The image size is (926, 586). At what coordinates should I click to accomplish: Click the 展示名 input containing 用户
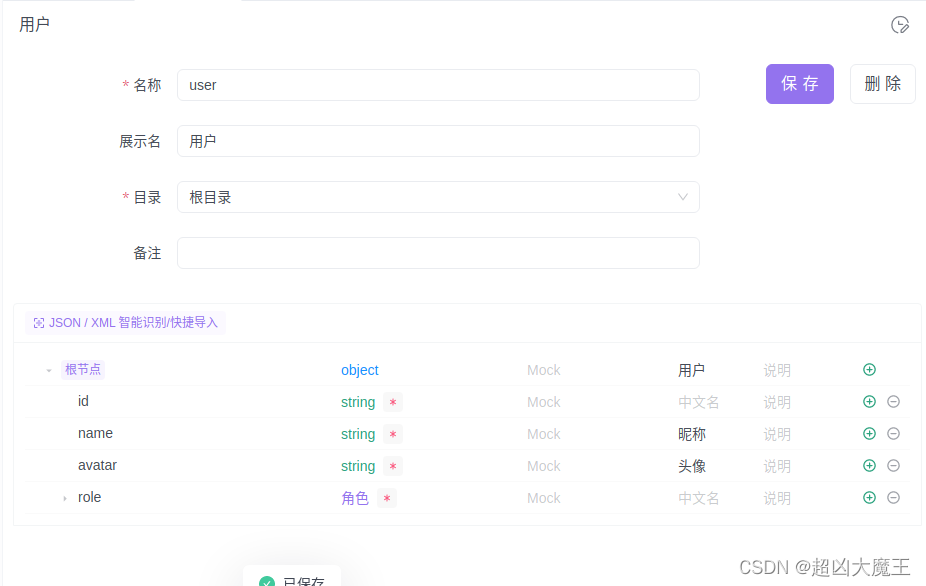(x=438, y=141)
